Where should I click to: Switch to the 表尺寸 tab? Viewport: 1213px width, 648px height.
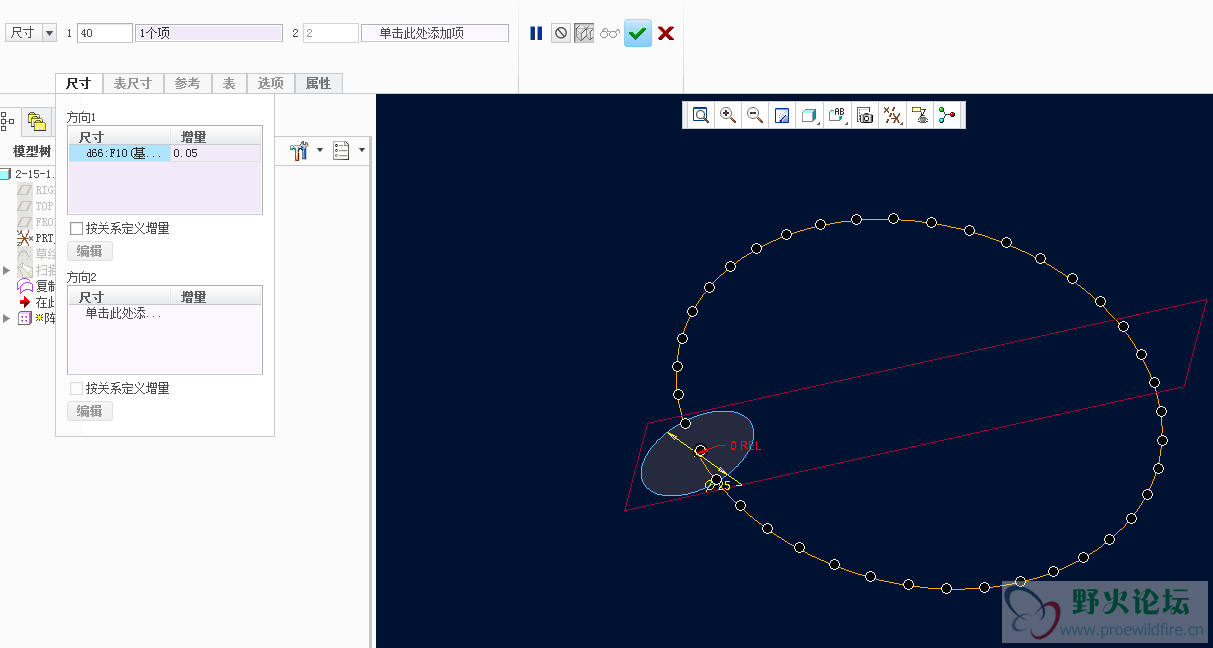coord(133,83)
